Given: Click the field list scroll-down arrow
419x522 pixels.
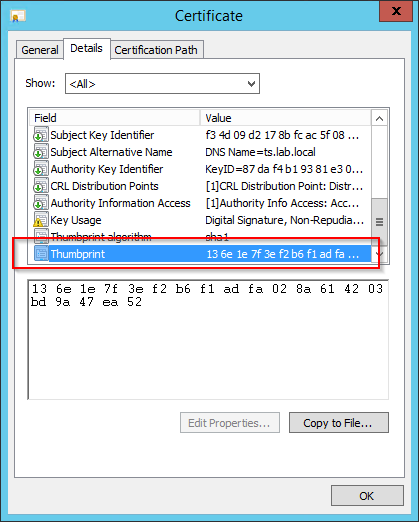Looking at the screenshot, I should tap(379, 254).
